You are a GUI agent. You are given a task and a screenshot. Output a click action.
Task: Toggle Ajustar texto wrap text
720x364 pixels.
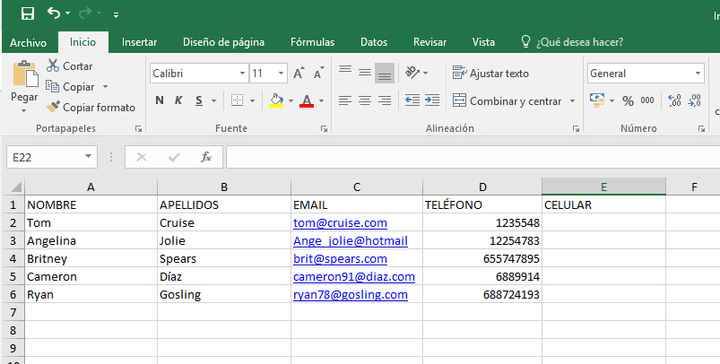(490, 73)
